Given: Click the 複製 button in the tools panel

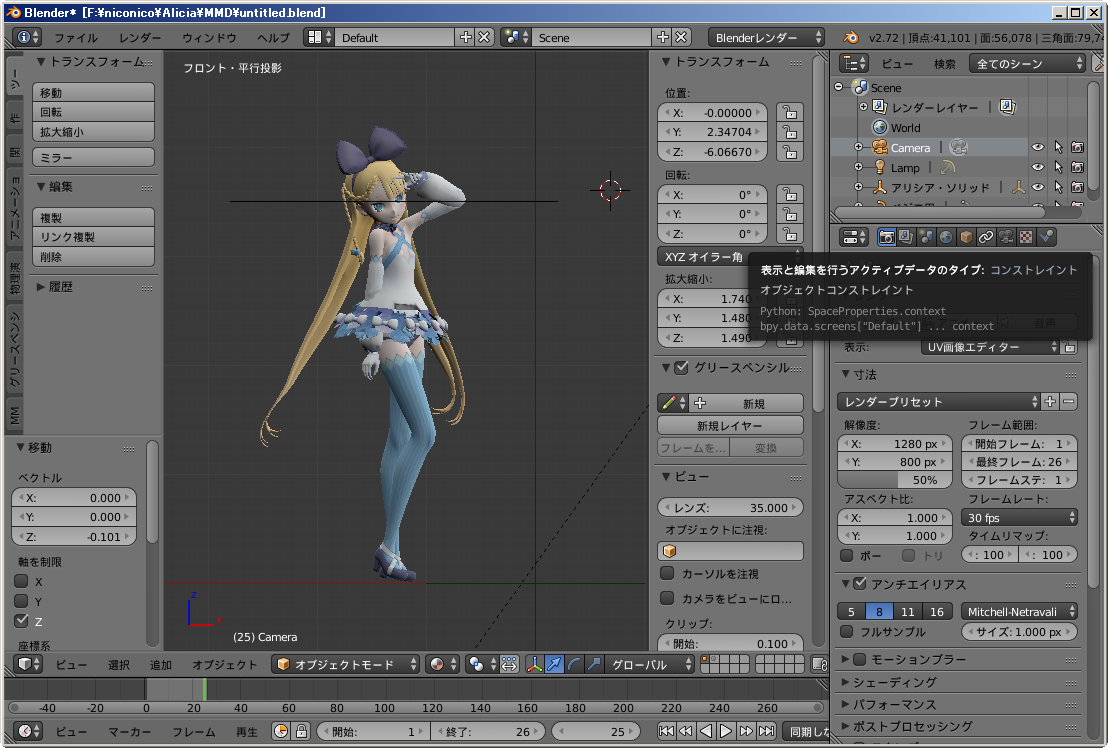Looking at the screenshot, I should point(94,218).
